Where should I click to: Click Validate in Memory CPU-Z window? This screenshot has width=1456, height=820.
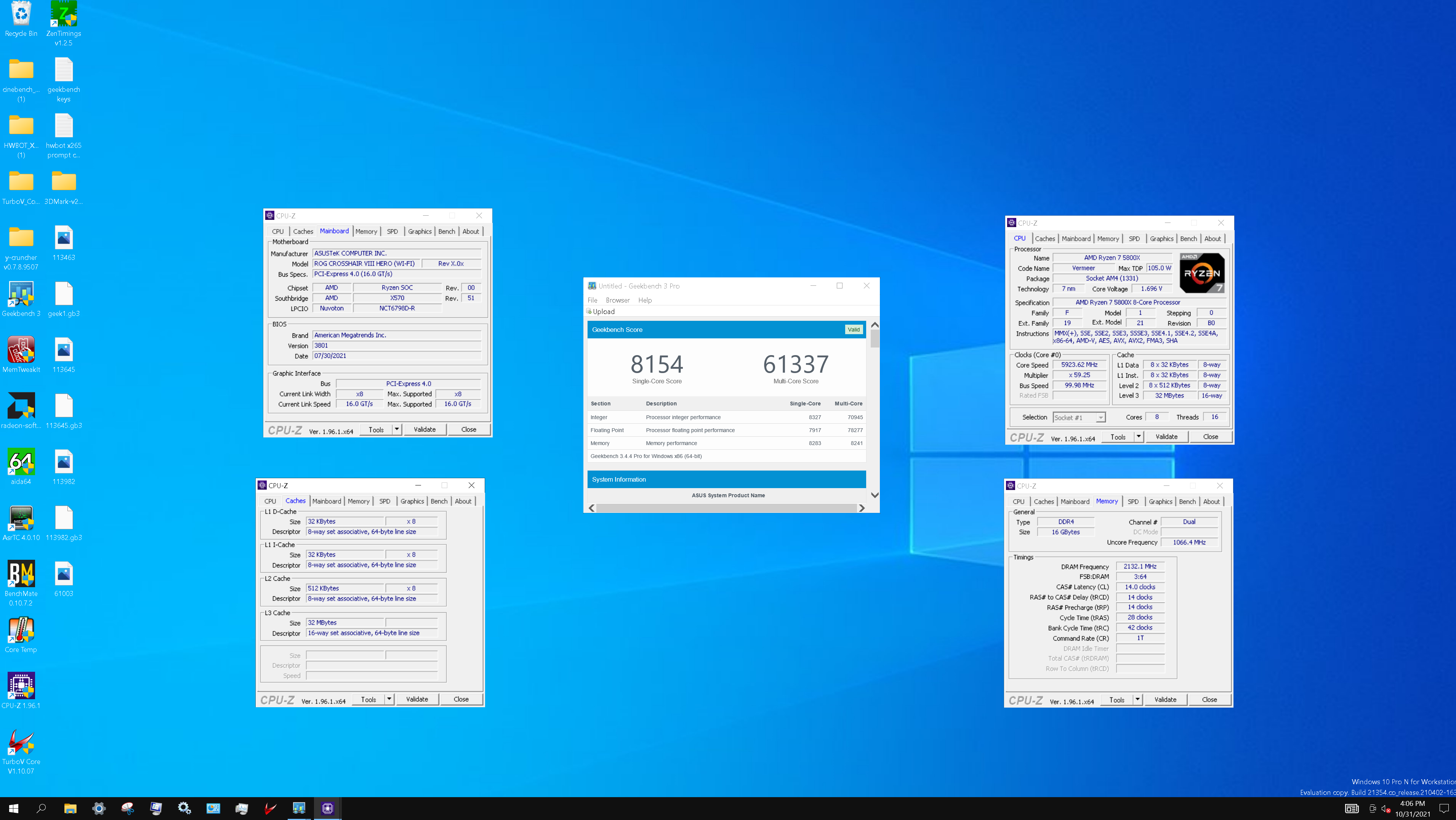(1165, 700)
